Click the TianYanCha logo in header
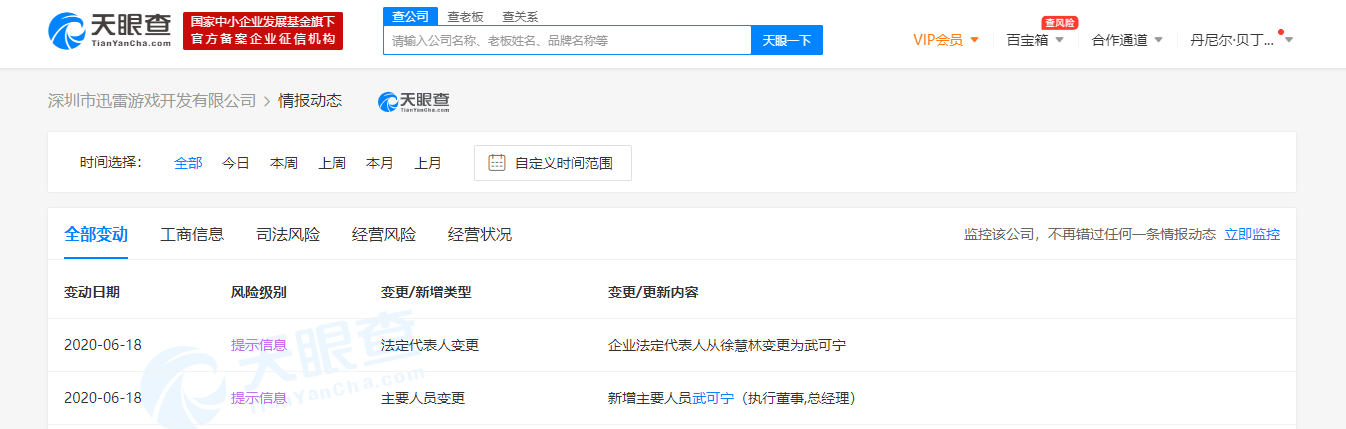 tap(109, 31)
